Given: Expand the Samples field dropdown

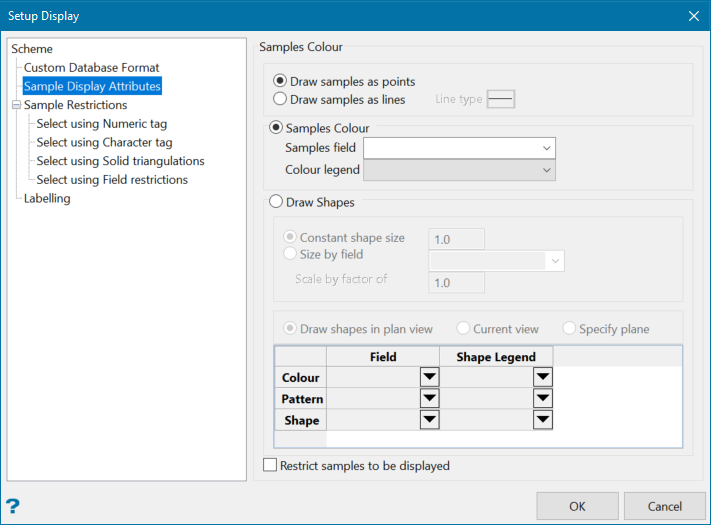Looking at the screenshot, I should (x=546, y=148).
